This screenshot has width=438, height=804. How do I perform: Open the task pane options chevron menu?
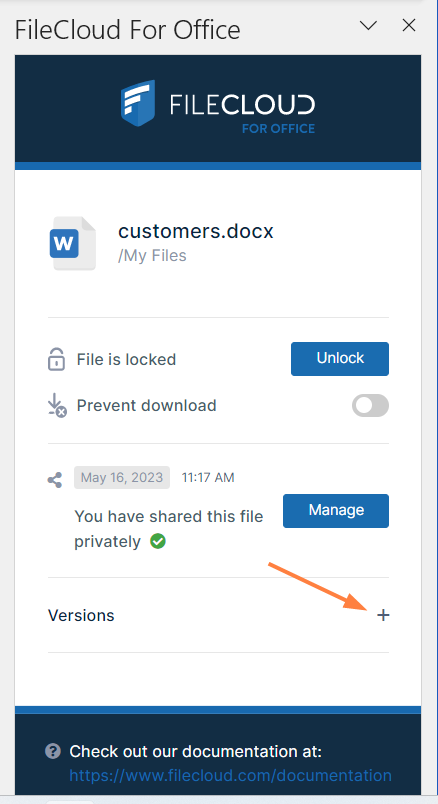[368, 25]
